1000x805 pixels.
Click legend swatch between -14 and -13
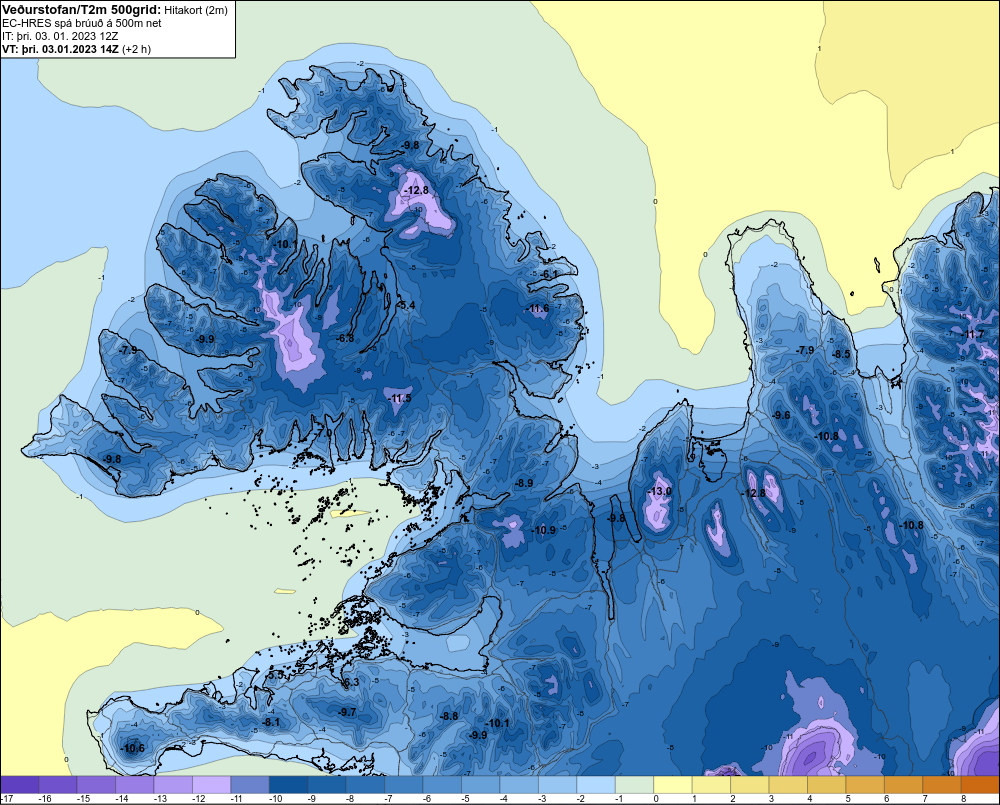tap(135, 784)
